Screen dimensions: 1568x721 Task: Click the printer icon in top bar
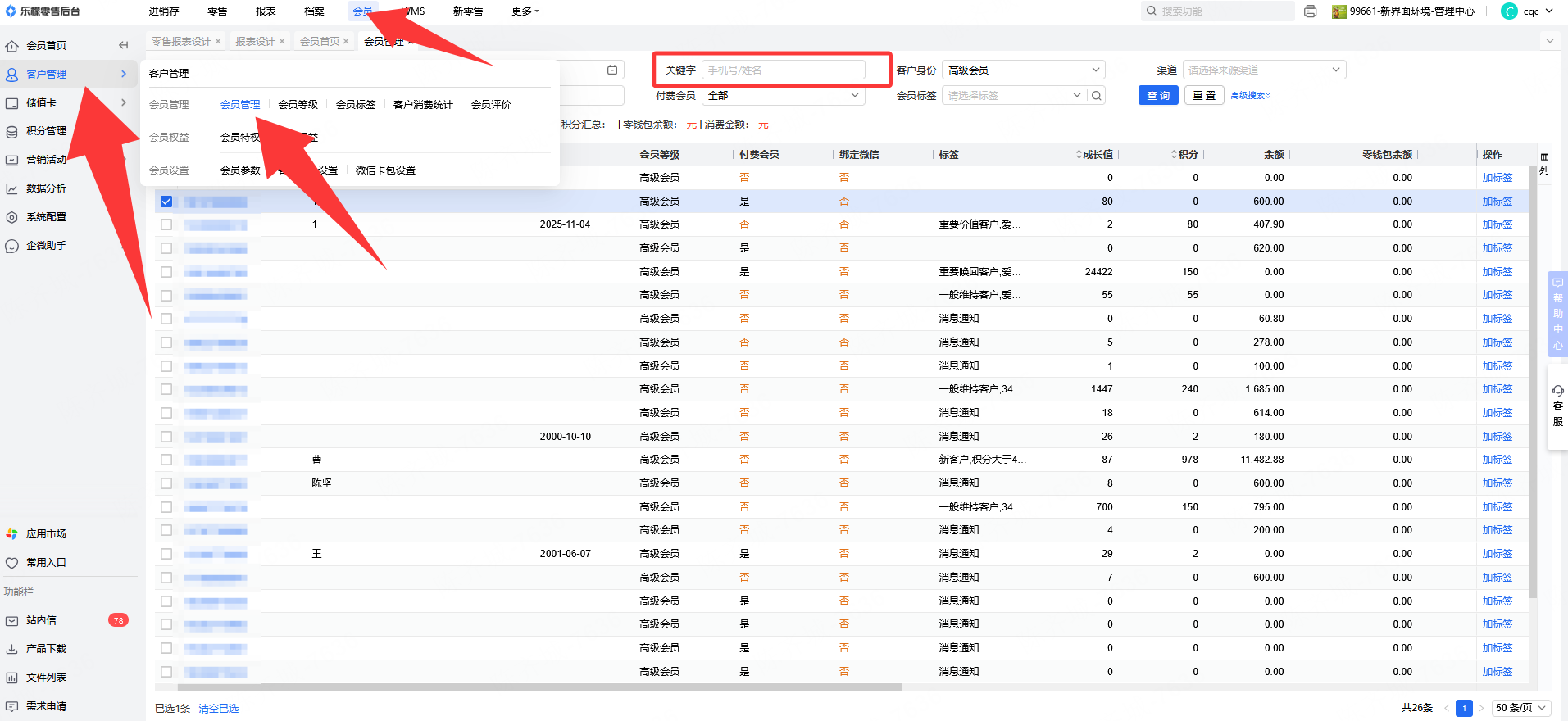coord(1311,11)
